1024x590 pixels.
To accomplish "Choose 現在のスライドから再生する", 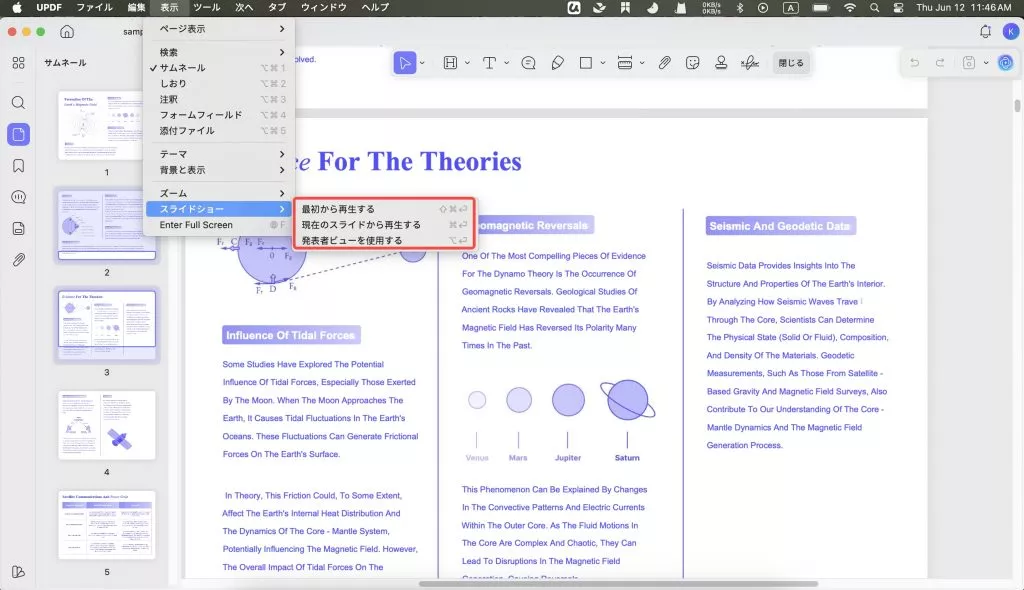I will click(x=384, y=225).
